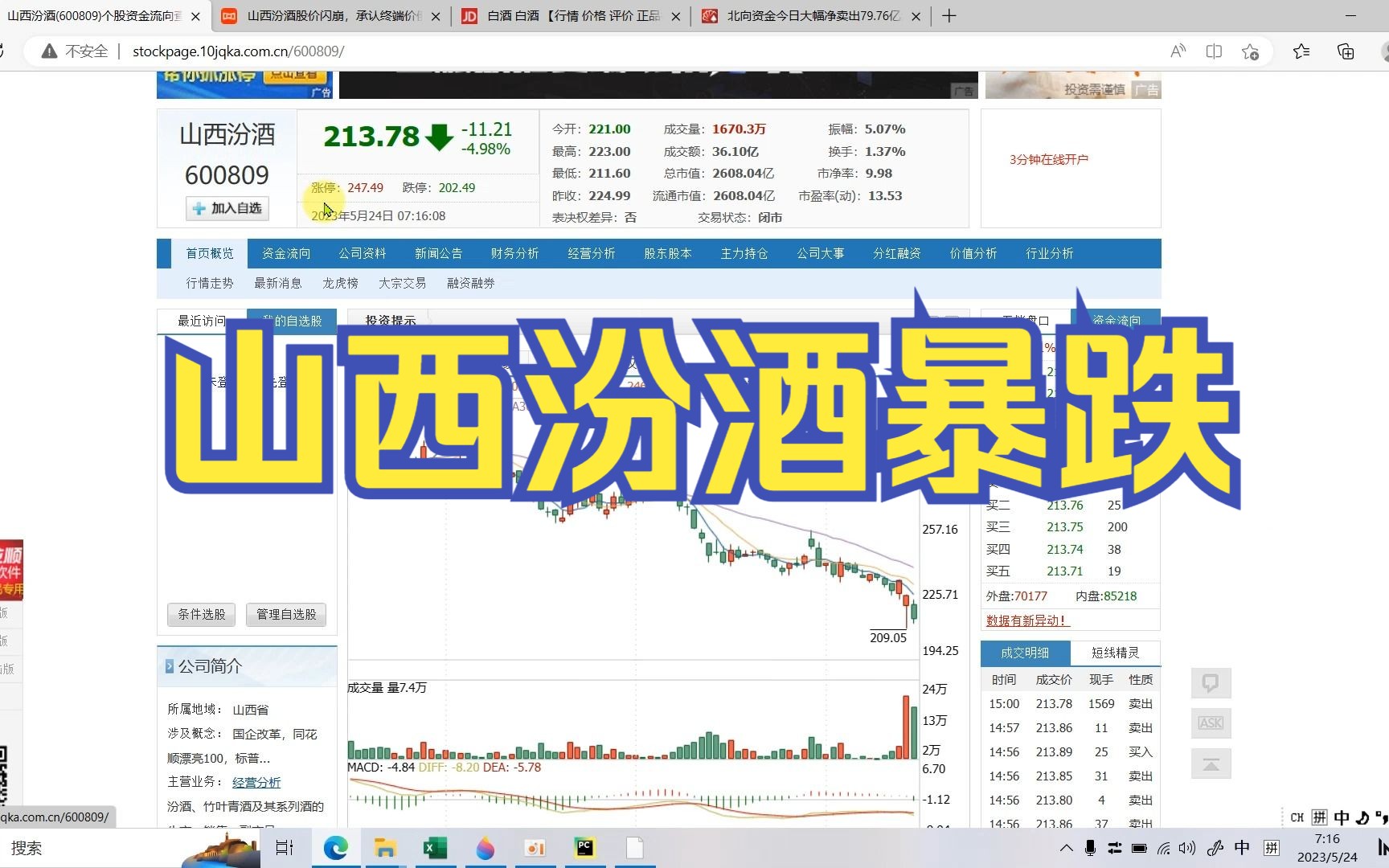The height and width of the screenshot is (868, 1389).
Task: Close the 山西汾酒股价闪崩 tab
Action: (x=436, y=16)
